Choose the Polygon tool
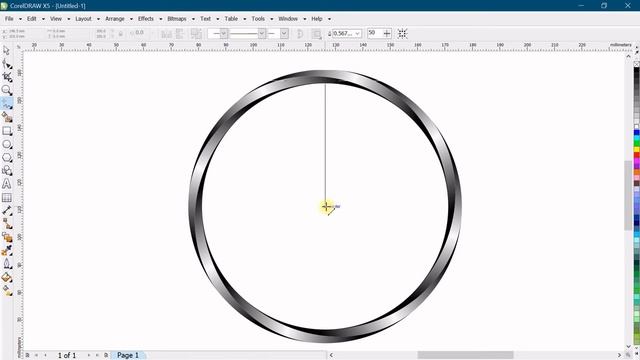 coord(7,158)
